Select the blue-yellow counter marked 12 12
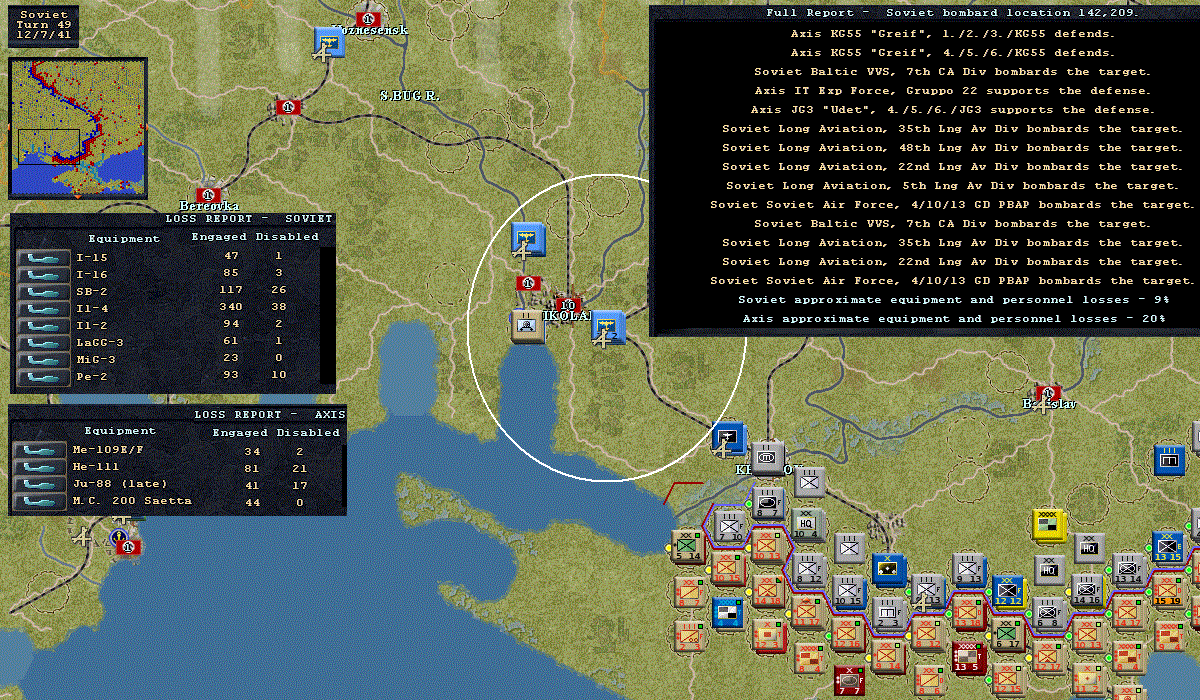This screenshot has height=700, width=1200. point(1008,591)
